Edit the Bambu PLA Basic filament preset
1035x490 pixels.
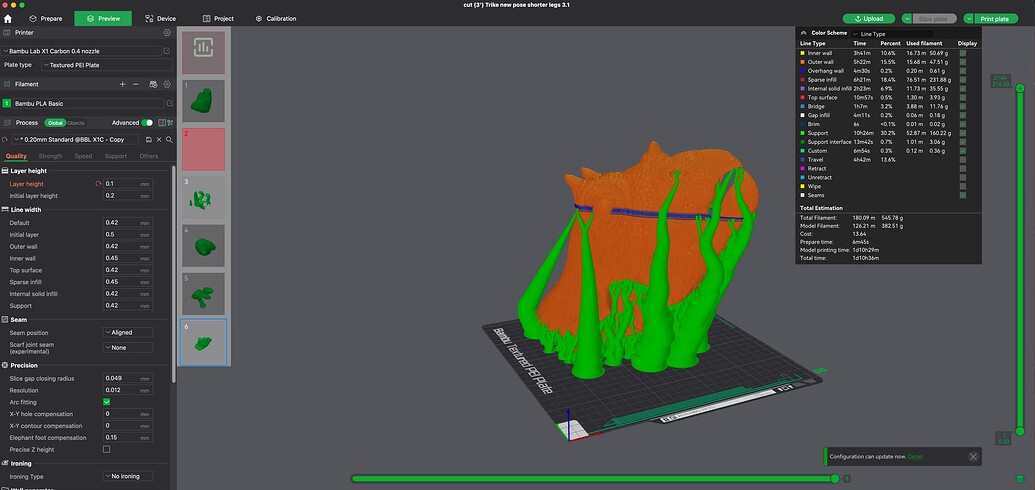pyautogui.click(x=169, y=104)
